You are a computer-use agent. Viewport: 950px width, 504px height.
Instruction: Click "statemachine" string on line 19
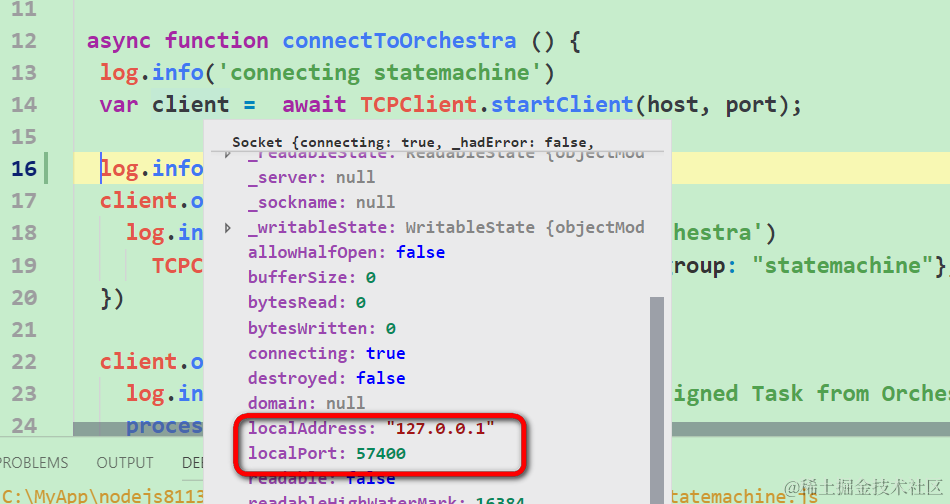pos(843,265)
